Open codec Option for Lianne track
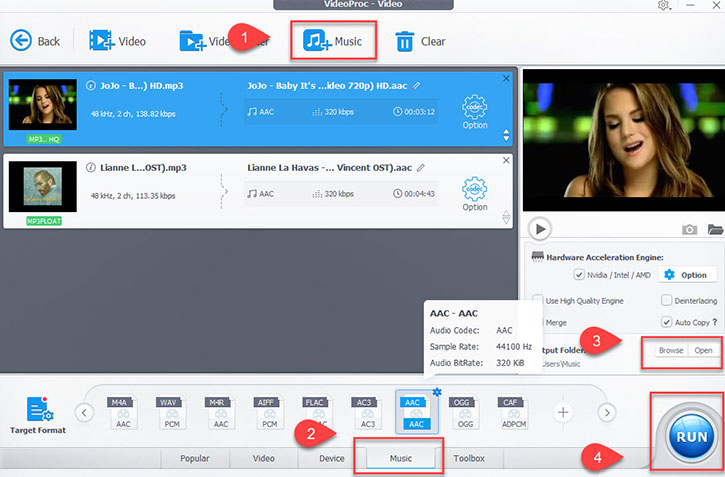 tap(474, 194)
